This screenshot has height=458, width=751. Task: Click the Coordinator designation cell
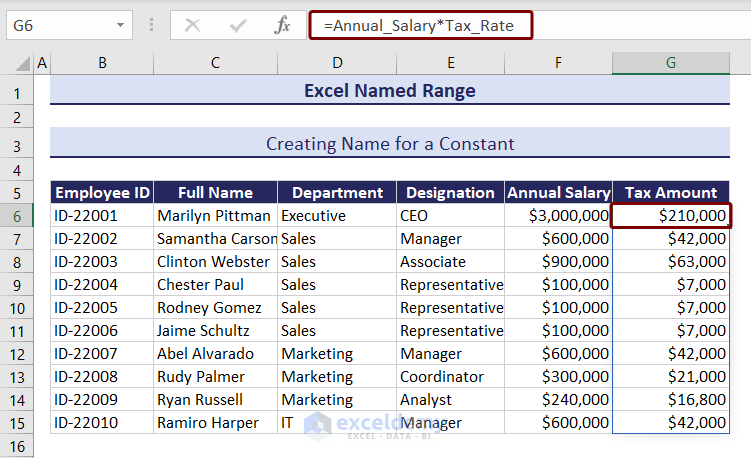[x=450, y=376]
